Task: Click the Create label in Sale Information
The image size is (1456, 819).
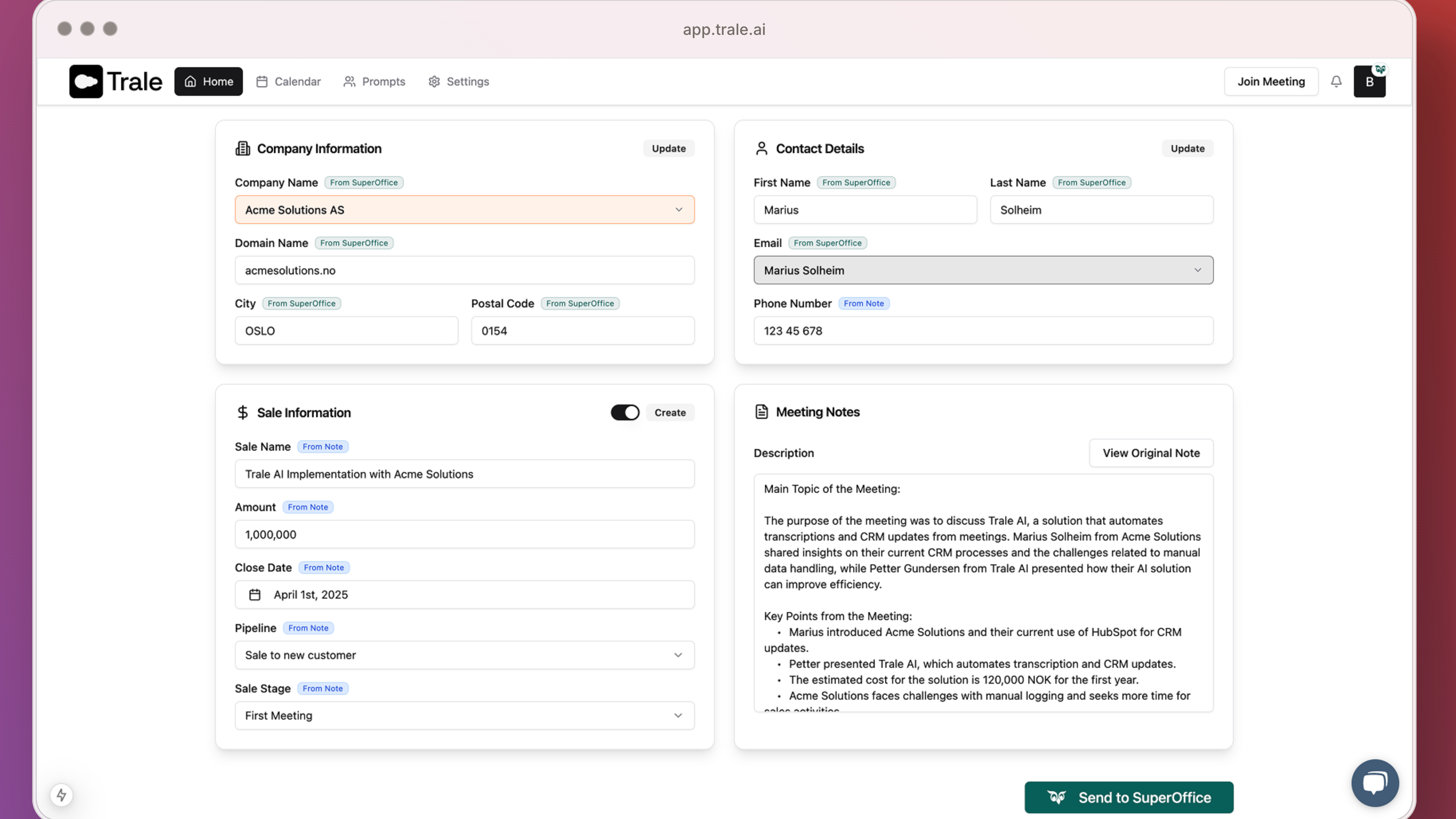Action: click(x=670, y=413)
